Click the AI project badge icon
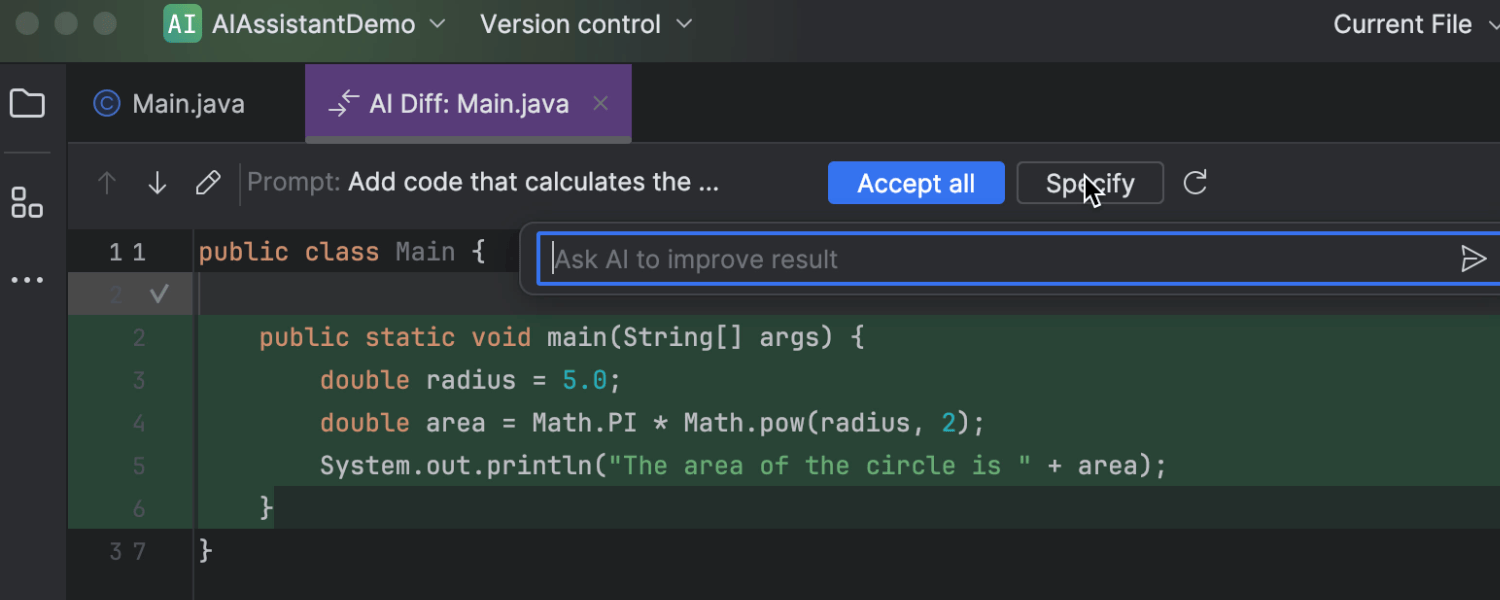The width and height of the screenshot is (1500, 600). click(182, 23)
